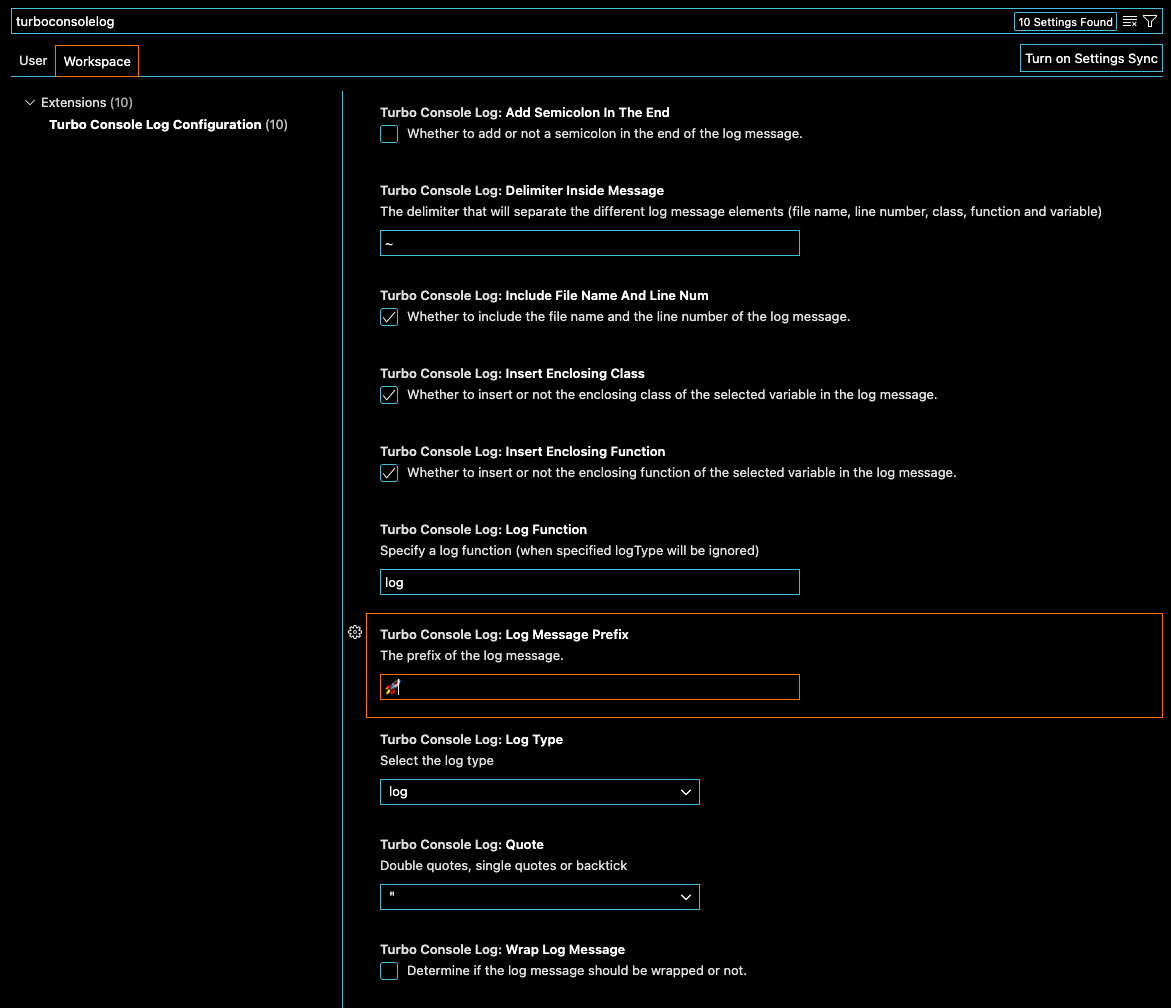
Task: Switch to the User settings tab
Action: click(x=33, y=60)
